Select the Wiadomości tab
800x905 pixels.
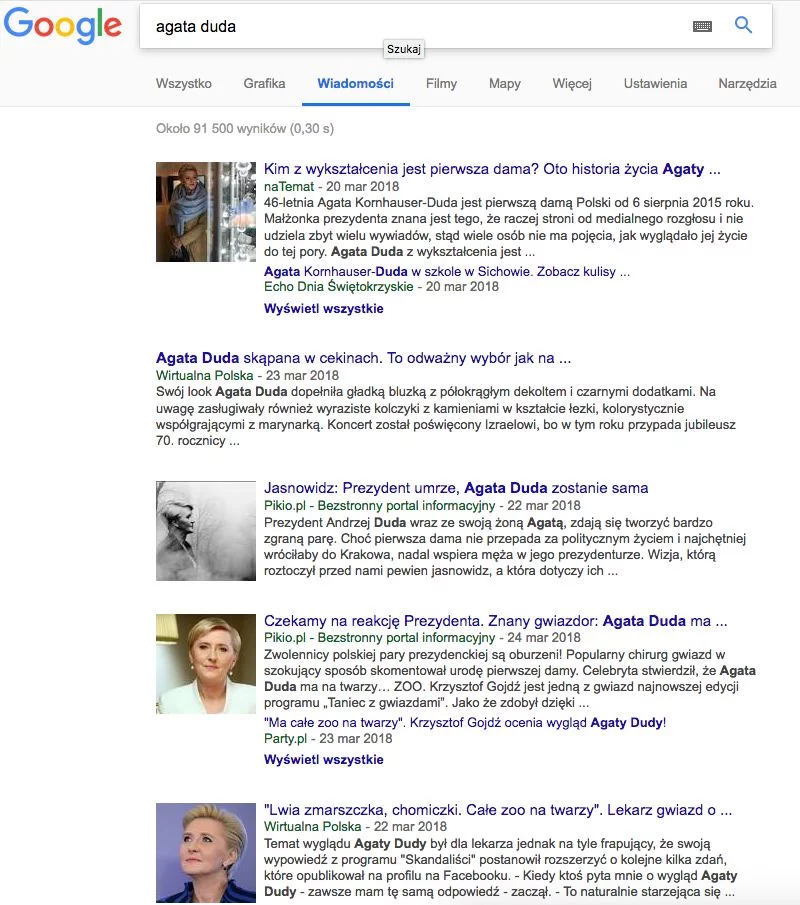[356, 84]
